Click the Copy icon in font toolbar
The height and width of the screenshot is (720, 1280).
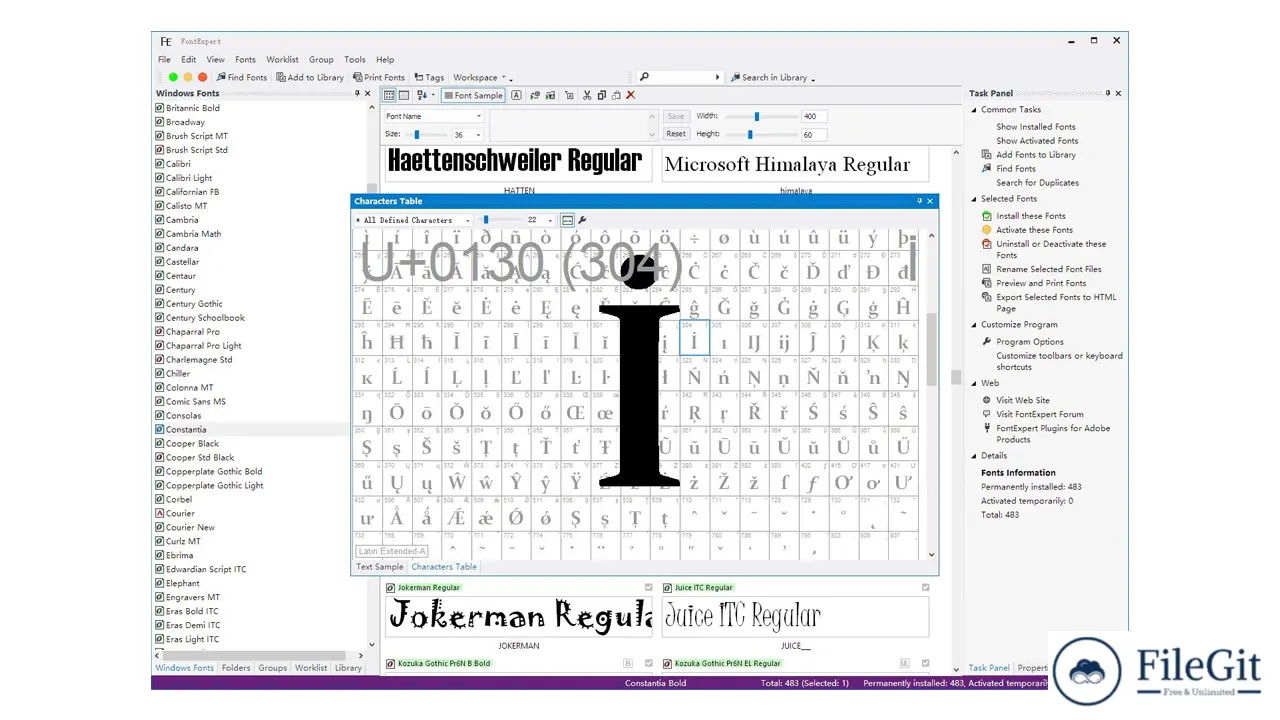pos(602,95)
